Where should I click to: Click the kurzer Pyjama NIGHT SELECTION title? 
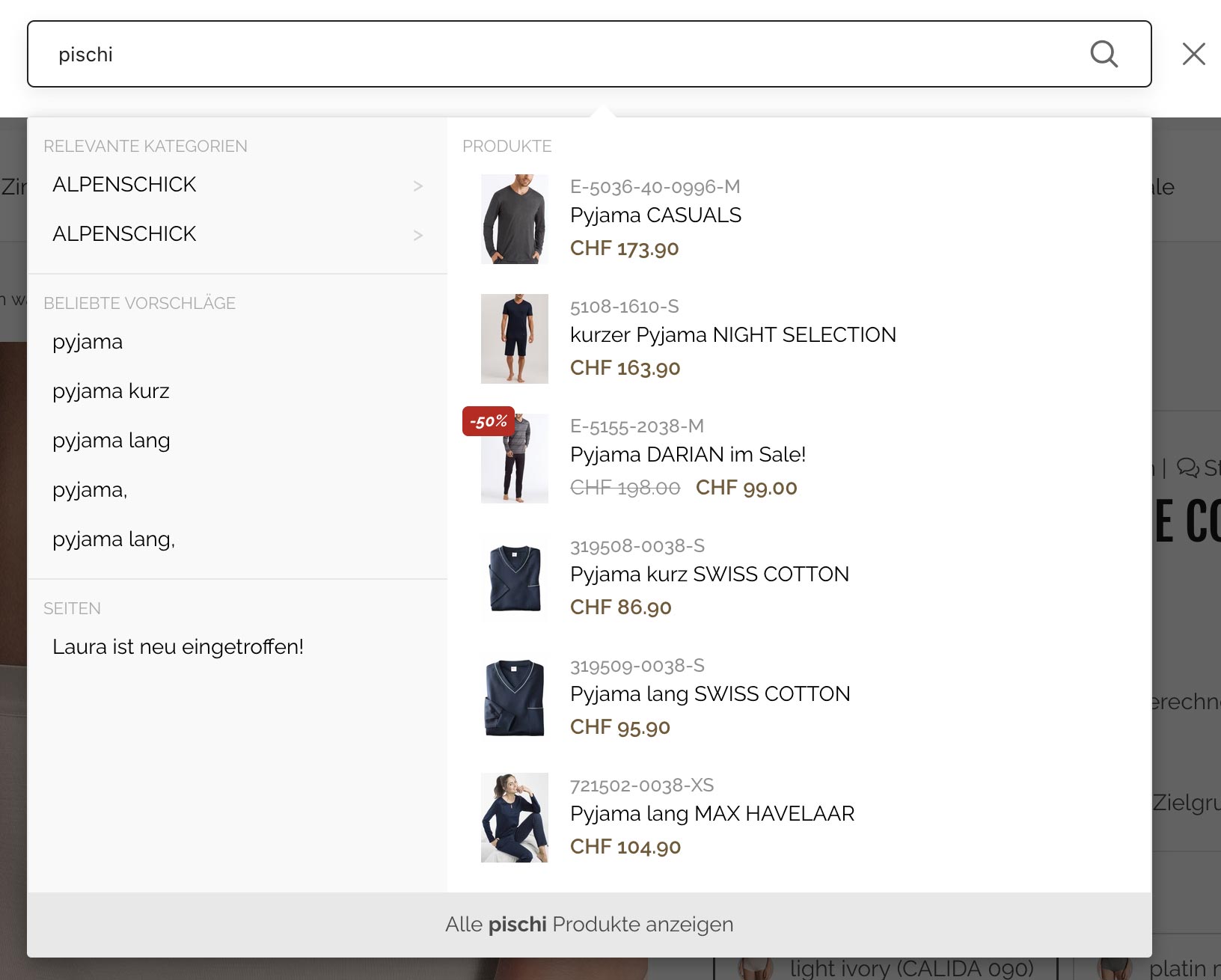733,335
